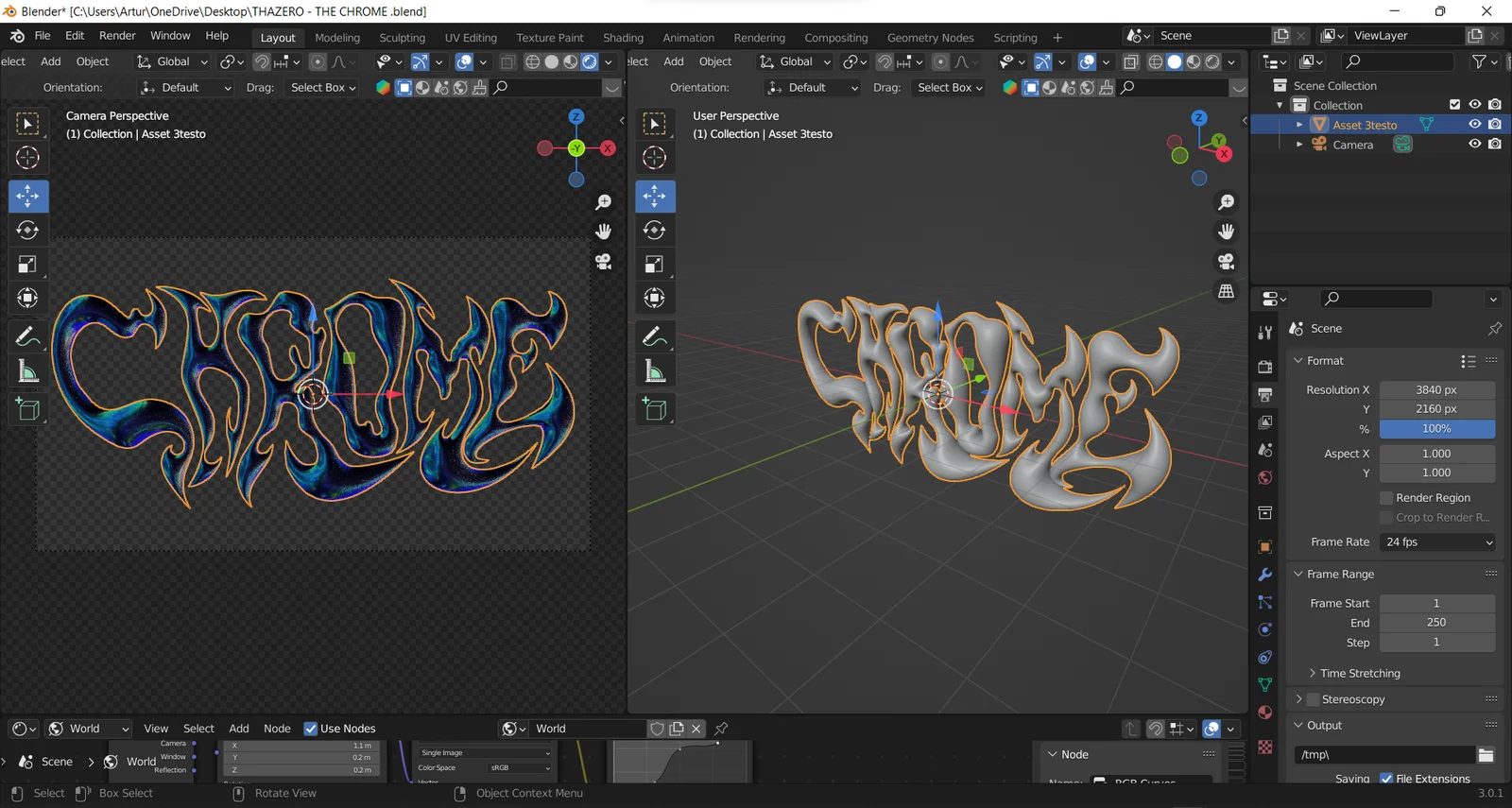Switch perspective/orthographic grid icon in right viewport
Viewport: 1512px width, 808px height.
[x=1226, y=291]
